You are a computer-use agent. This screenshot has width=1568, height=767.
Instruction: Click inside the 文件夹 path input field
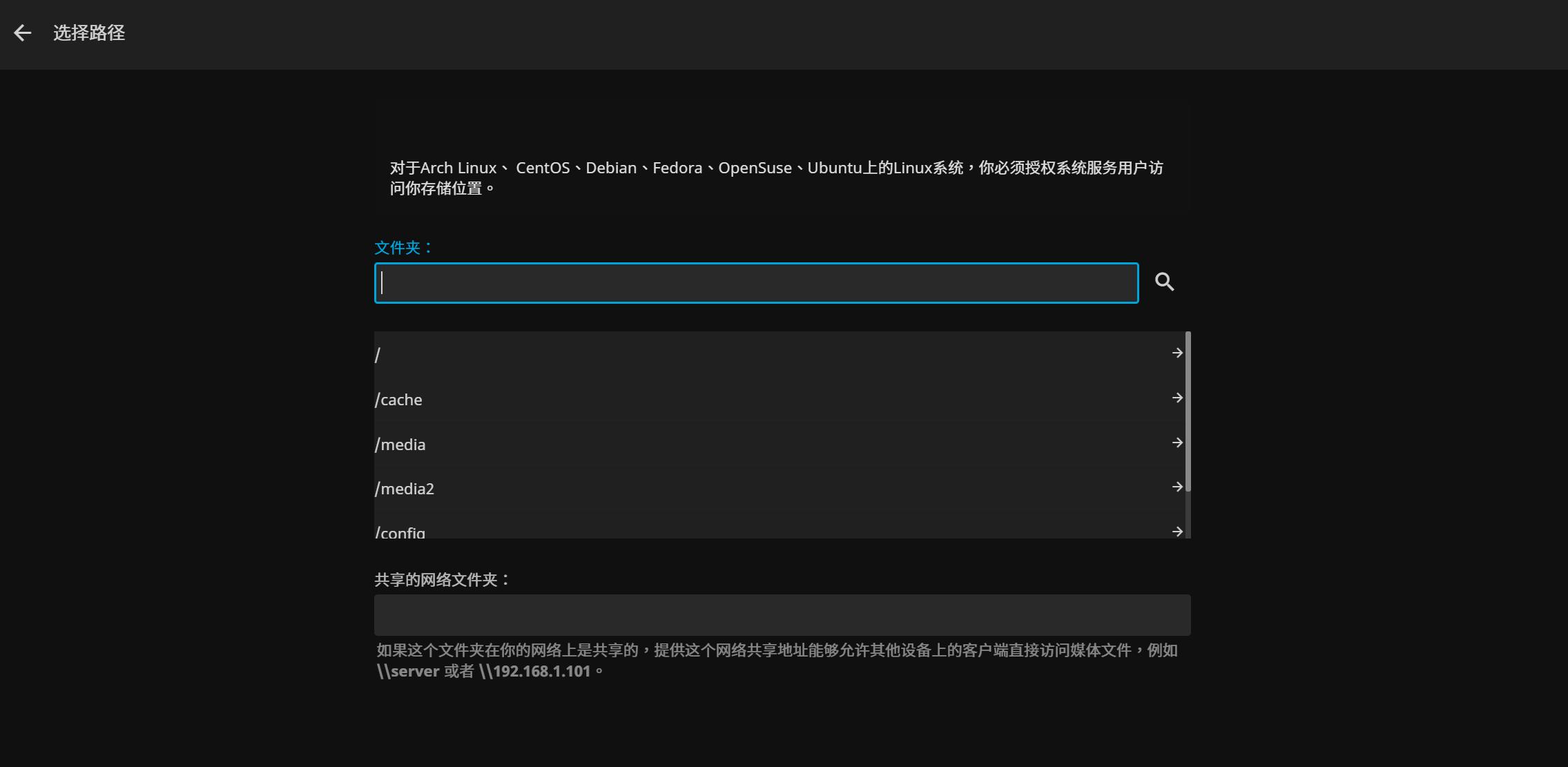pos(756,282)
